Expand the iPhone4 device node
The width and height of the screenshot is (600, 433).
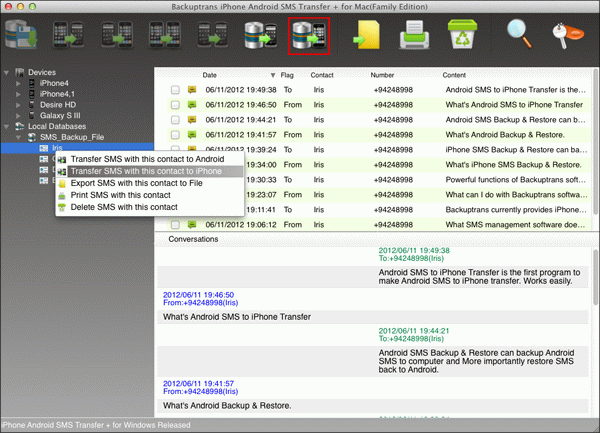(19, 83)
